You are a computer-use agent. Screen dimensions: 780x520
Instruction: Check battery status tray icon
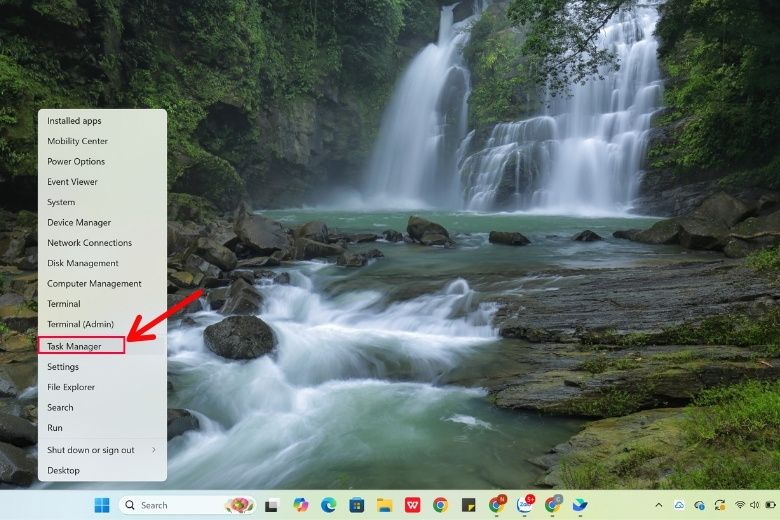click(771, 505)
